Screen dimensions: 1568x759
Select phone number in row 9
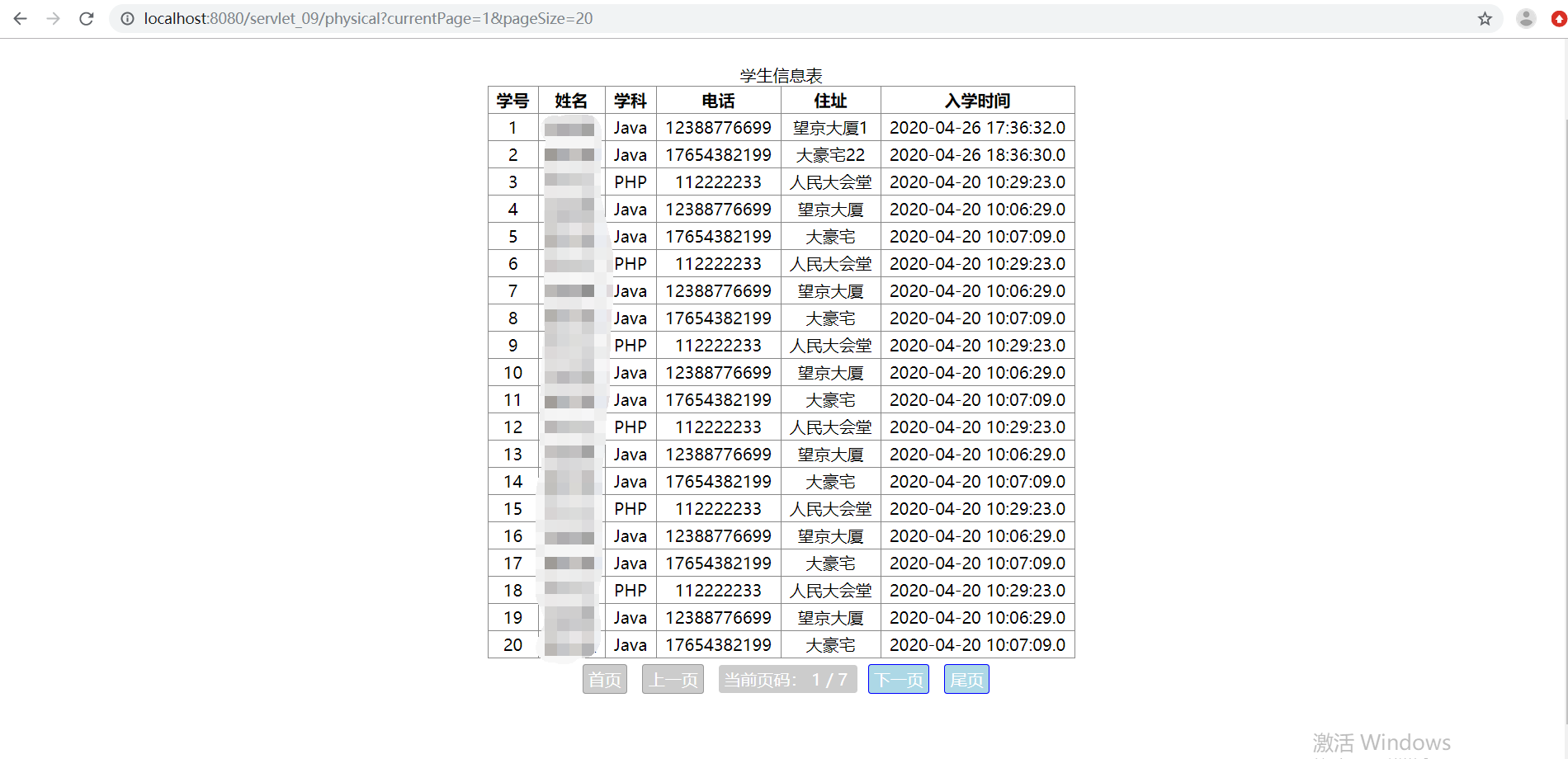(719, 346)
